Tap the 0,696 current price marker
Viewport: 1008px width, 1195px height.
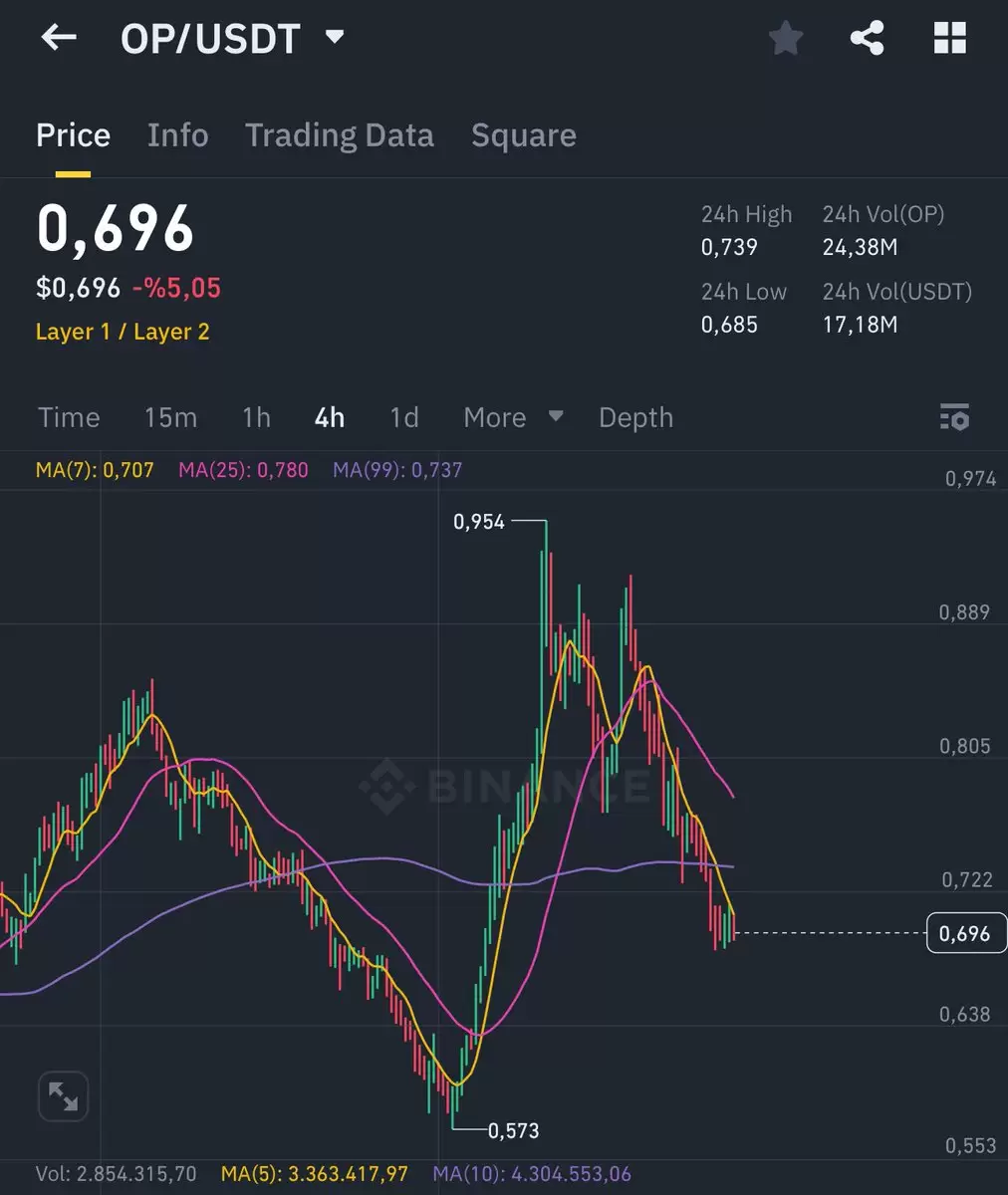965,933
